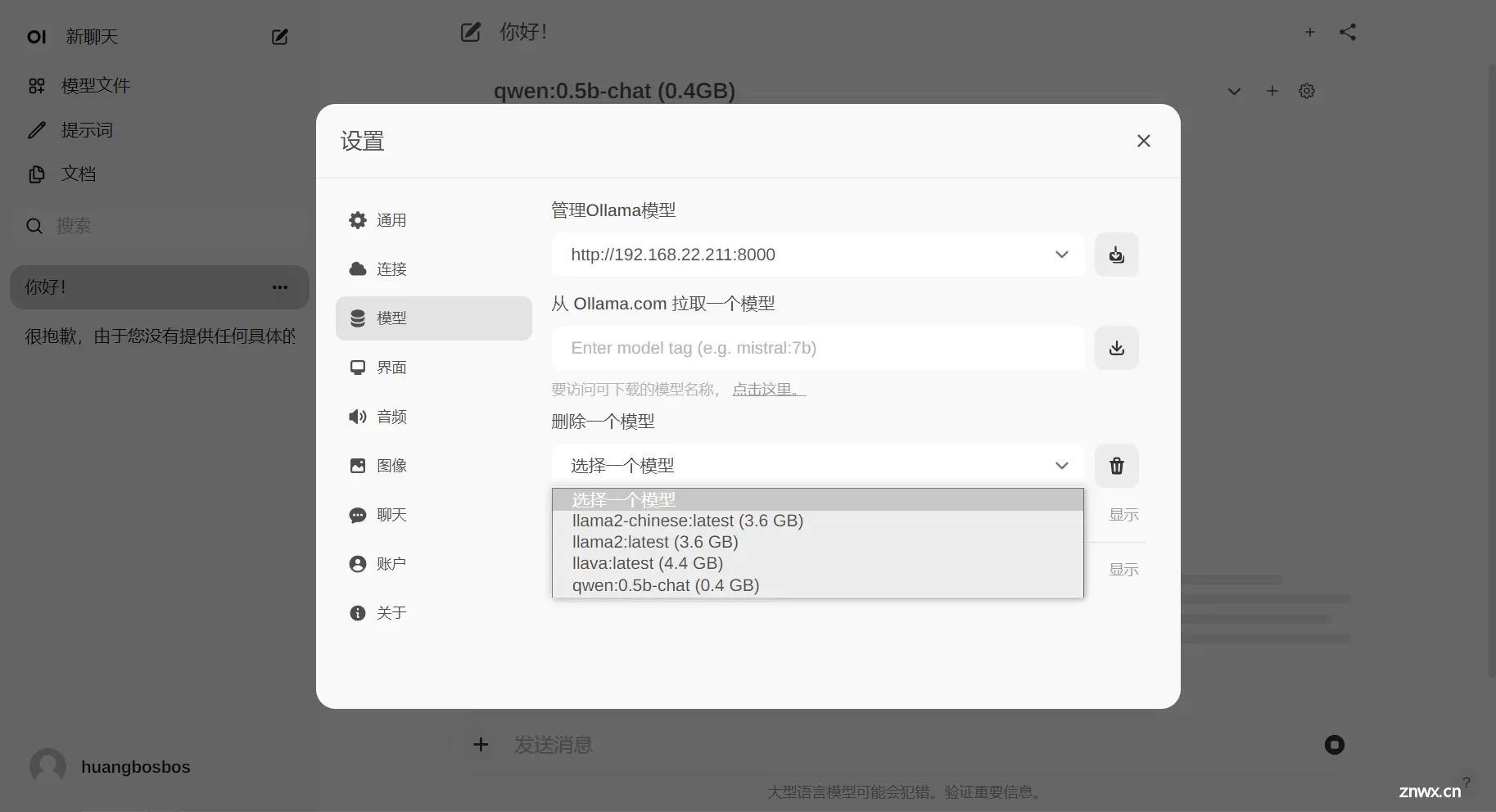Add another model with the plus icon

[1272, 91]
